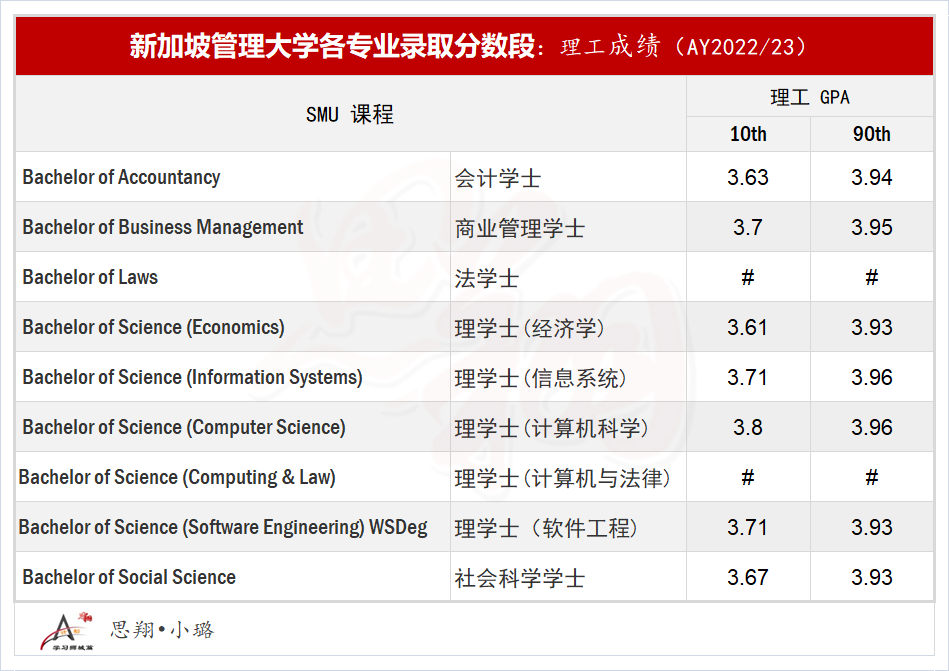
Task: Click the # under 10th for Bachelor of Laws
Action: coord(748,278)
